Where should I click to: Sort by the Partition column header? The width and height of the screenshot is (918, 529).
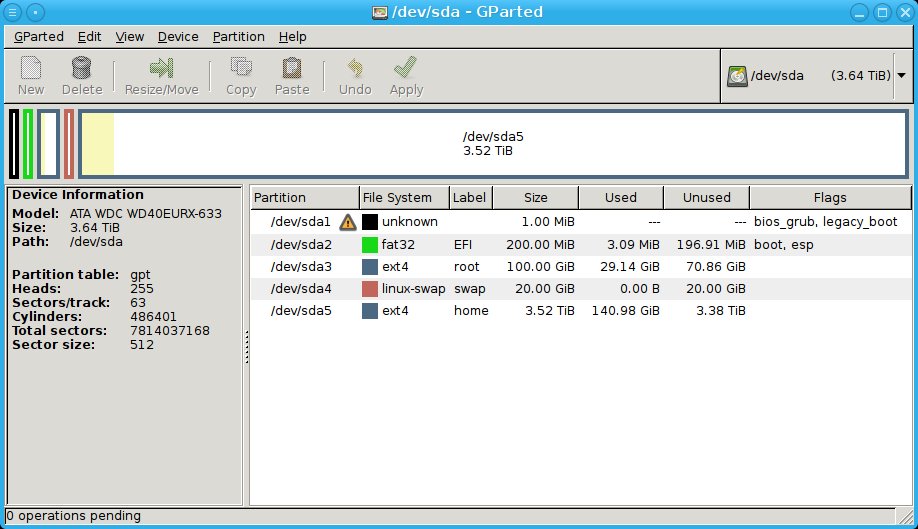point(304,198)
